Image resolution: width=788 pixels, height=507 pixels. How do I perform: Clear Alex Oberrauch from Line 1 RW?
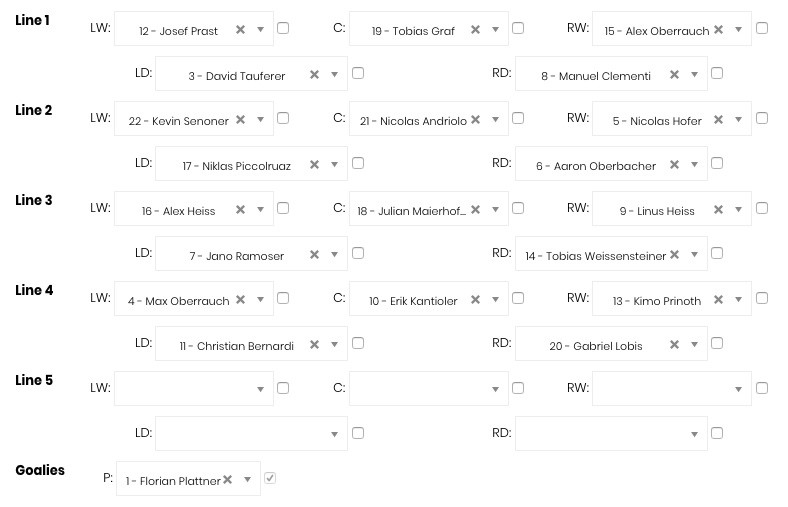coord(718,31)
